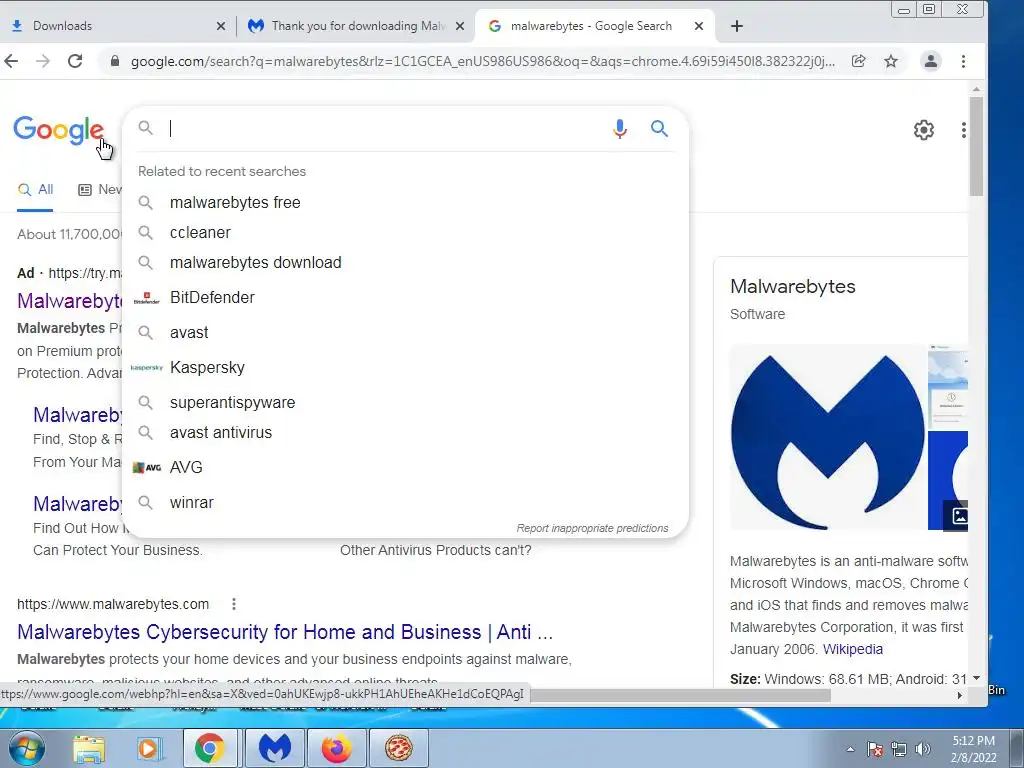The image size is (1024, 768).
Task: Start voice search with microphone icon
Action: point(620,129)
